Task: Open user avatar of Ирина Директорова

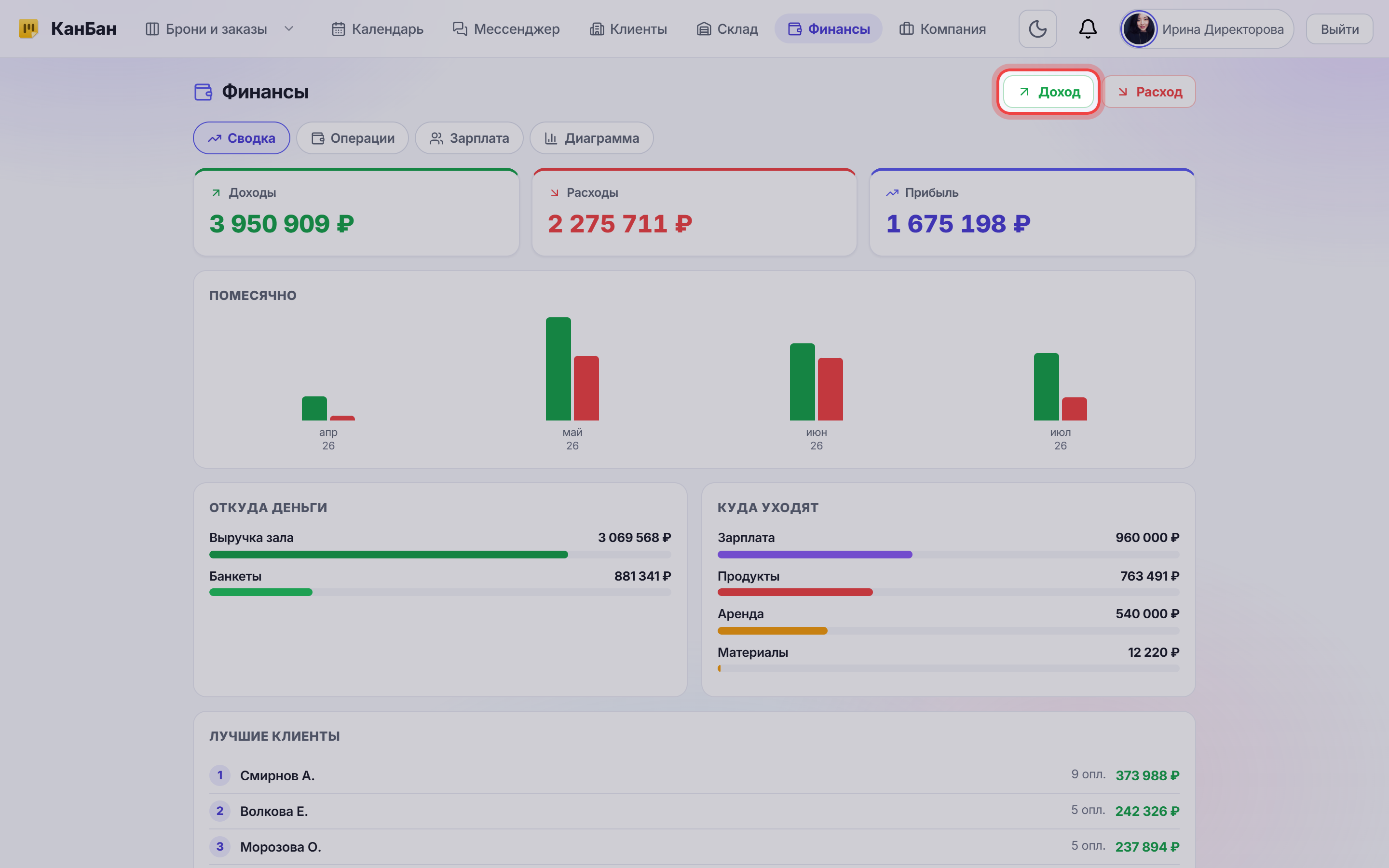Action: click(x=1139, y=29)
